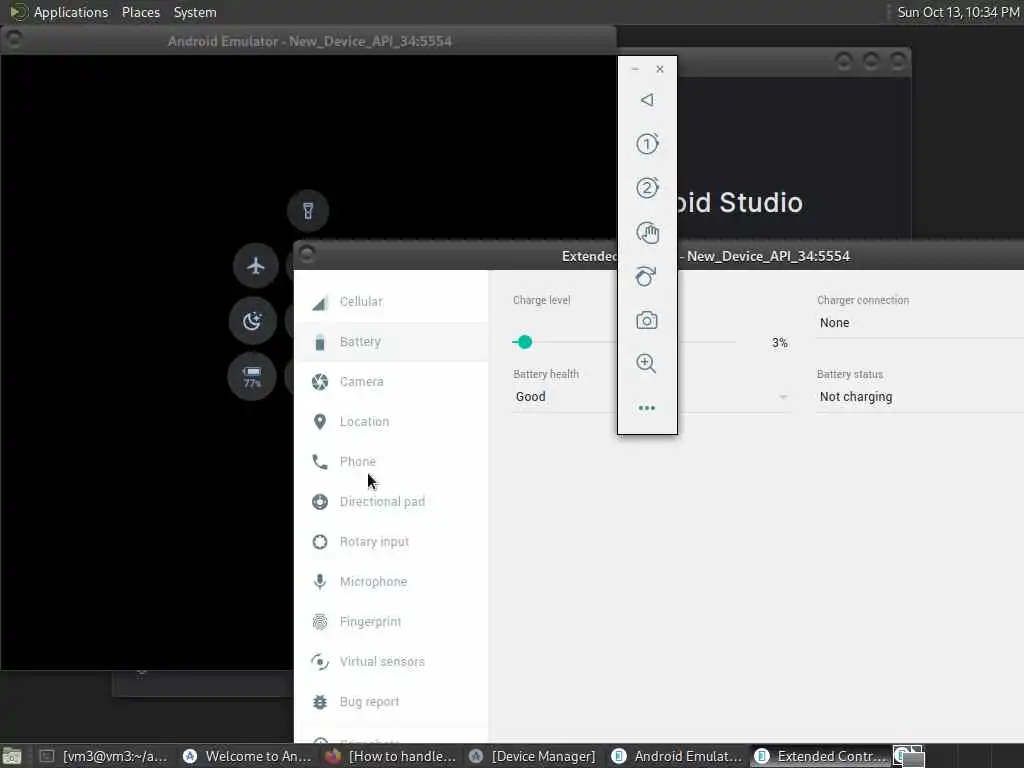Tap the battery 77% tile in emulator
Image resolution: width=1024 pixels, height=768 pixels.
click(x=252, y=377)
